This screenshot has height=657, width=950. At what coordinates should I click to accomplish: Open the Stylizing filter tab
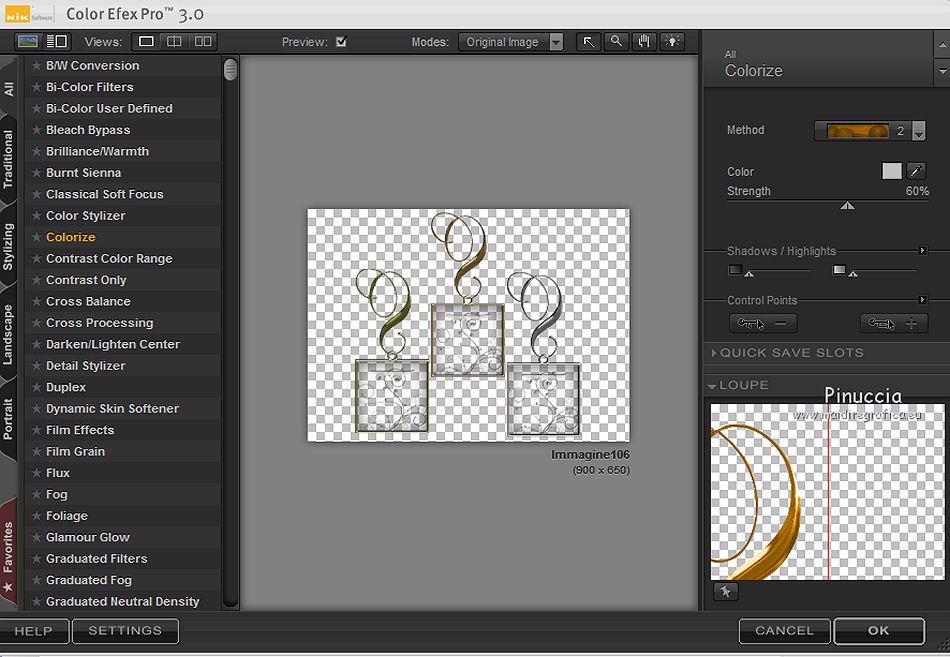click(x=9, y=247)
